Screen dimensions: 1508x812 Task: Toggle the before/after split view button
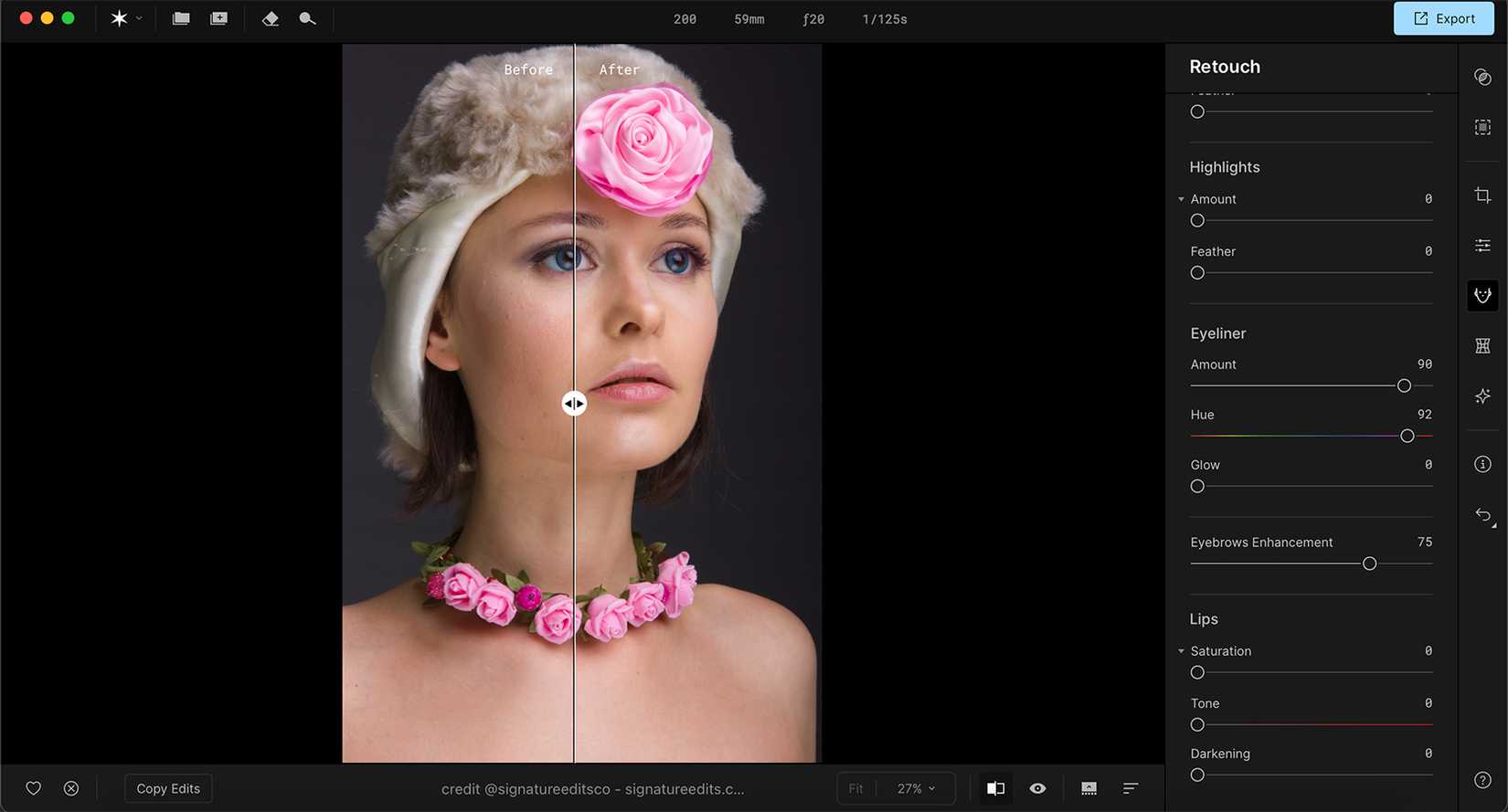coord(995,788)
